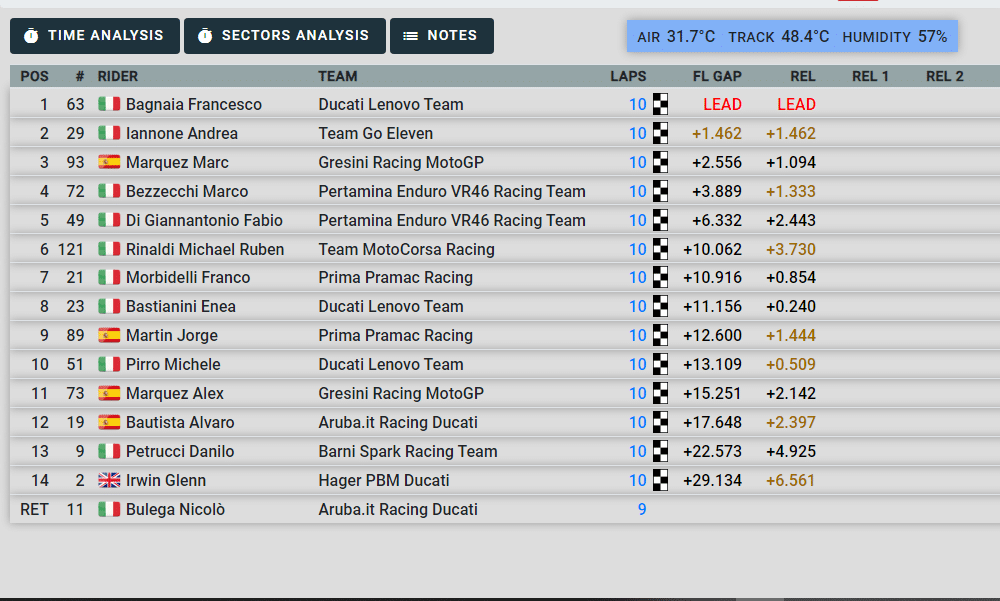This screenshot has width=1000, height=601.
Task: Click the stopwatch icon in Sectors Analysis
Action: coord(205,36)
